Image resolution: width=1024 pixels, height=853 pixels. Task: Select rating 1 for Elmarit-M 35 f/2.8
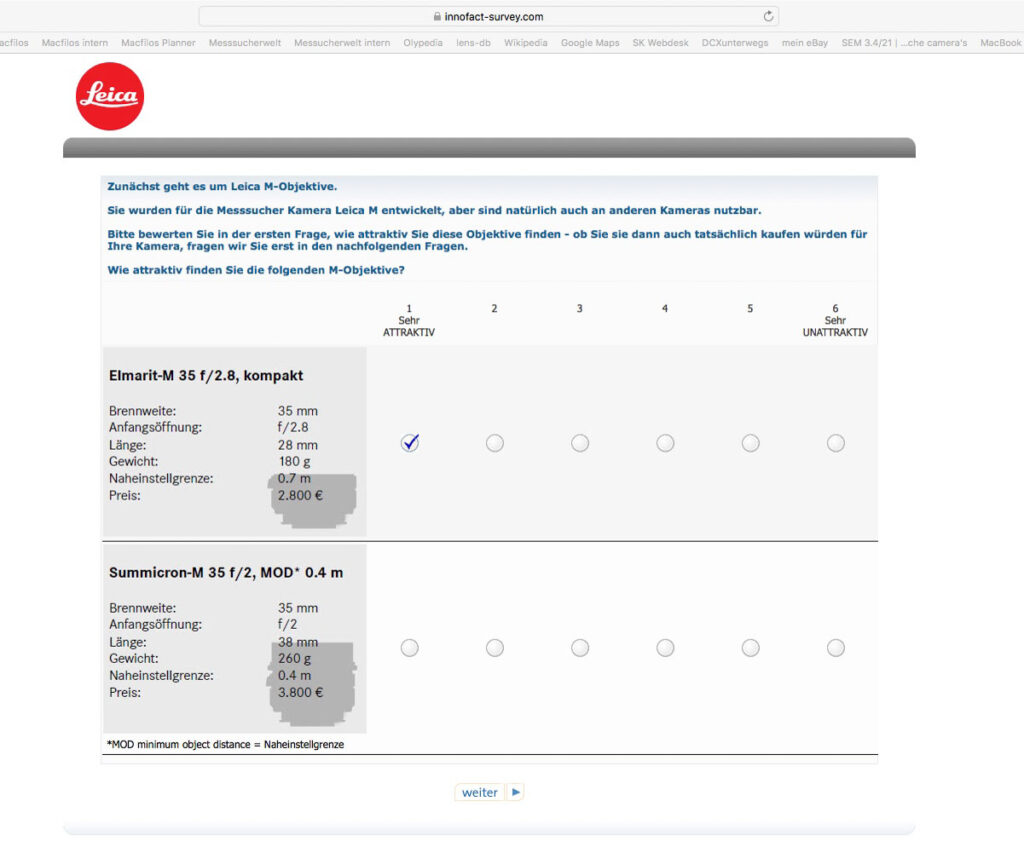[x=409, y=443]
